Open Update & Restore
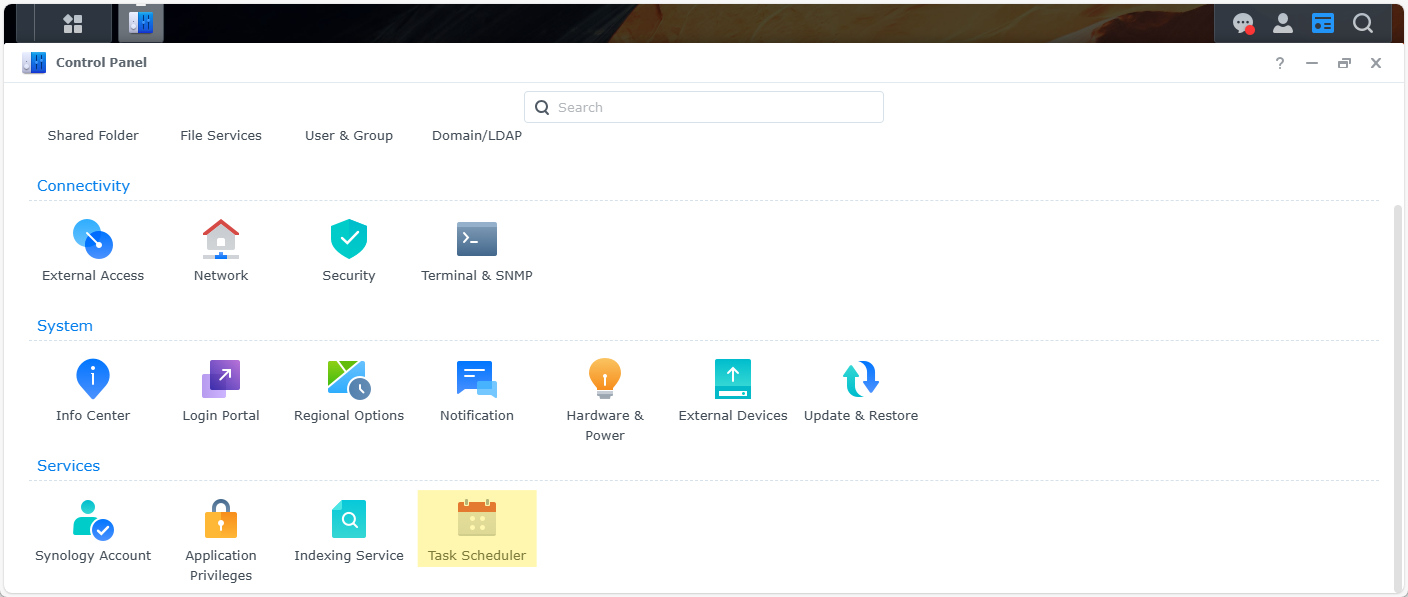1408x597 pixels. [x=861, y=380]
